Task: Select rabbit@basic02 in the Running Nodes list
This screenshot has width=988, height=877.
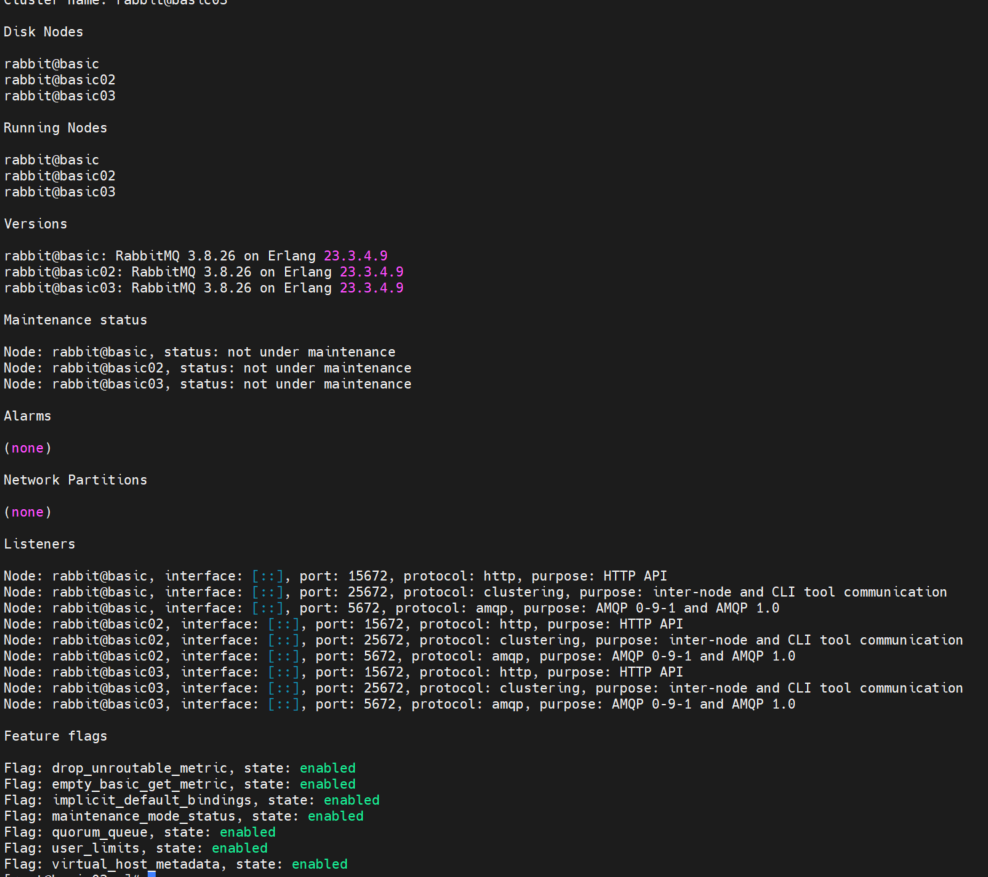Action: click(59, 176)
